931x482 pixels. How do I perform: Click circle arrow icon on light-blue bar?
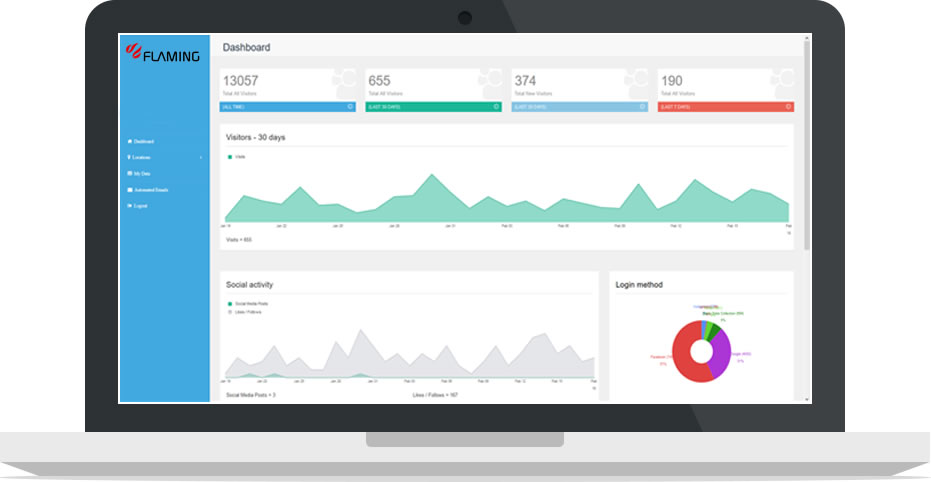(x=642, y=107)
